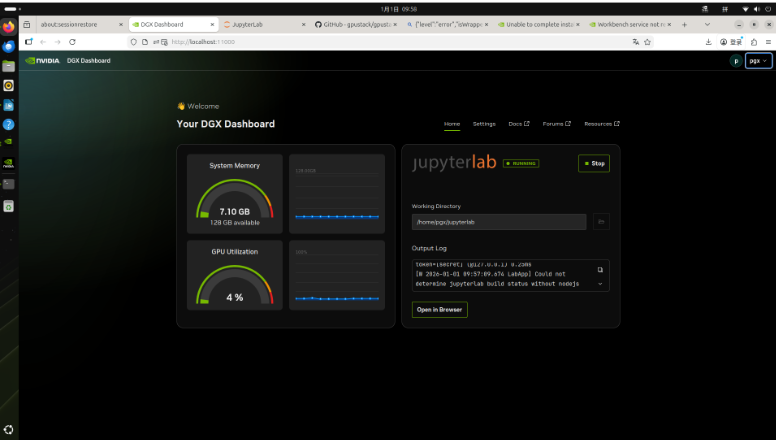
Task: Click the Working Directory path field
Action: click(x=499, y=222)
